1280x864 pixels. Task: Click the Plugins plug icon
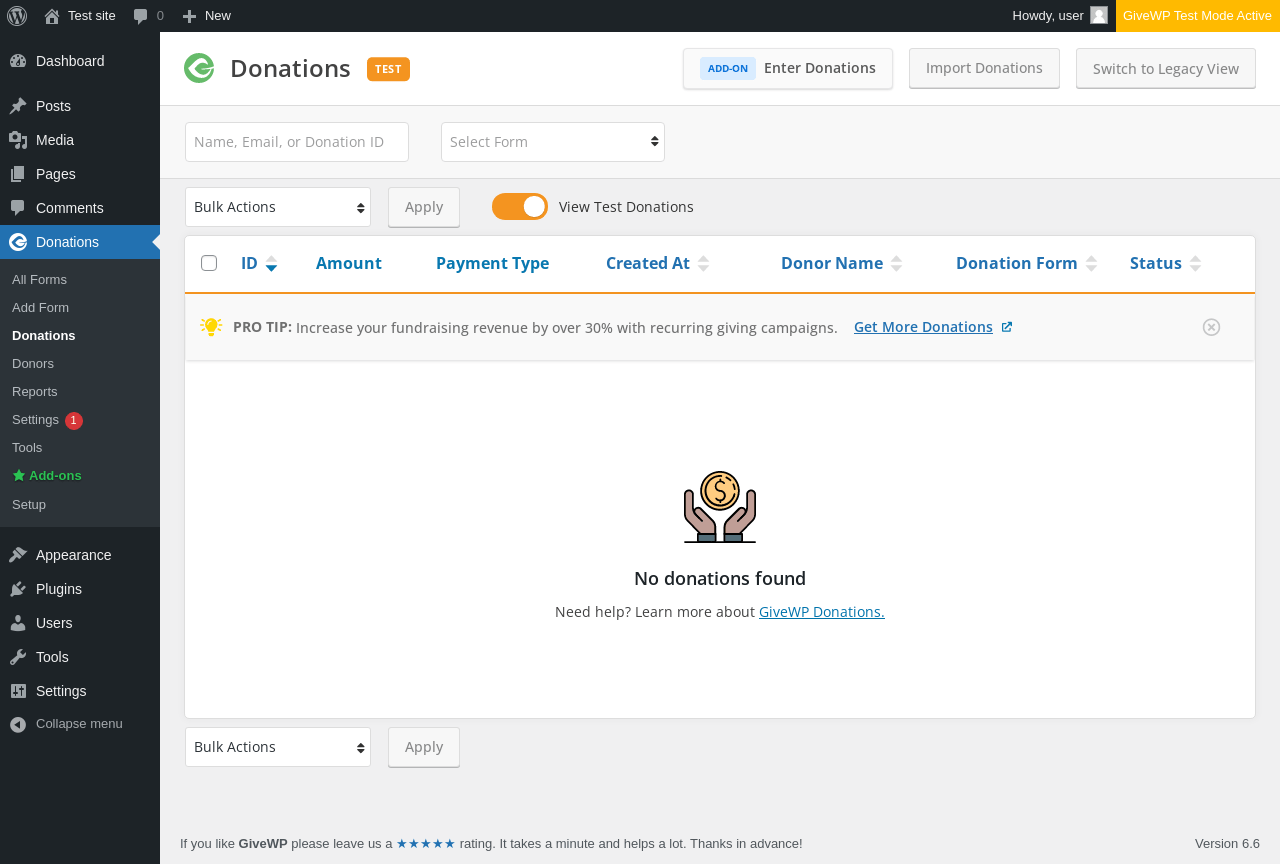pos(18,589)
